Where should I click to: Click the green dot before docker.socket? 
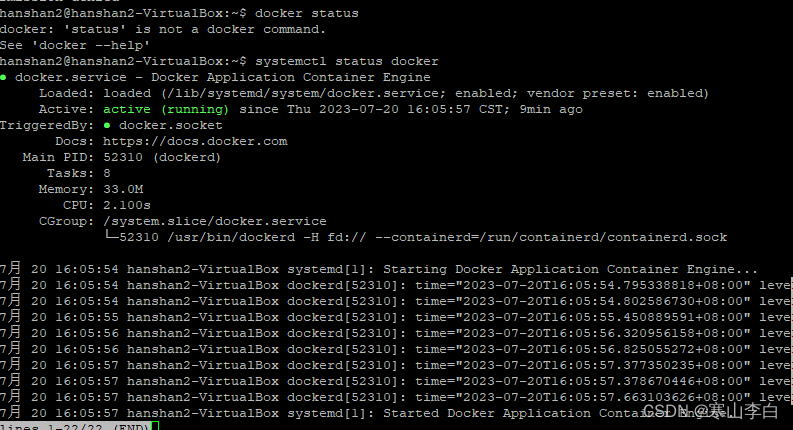(107, 125)
